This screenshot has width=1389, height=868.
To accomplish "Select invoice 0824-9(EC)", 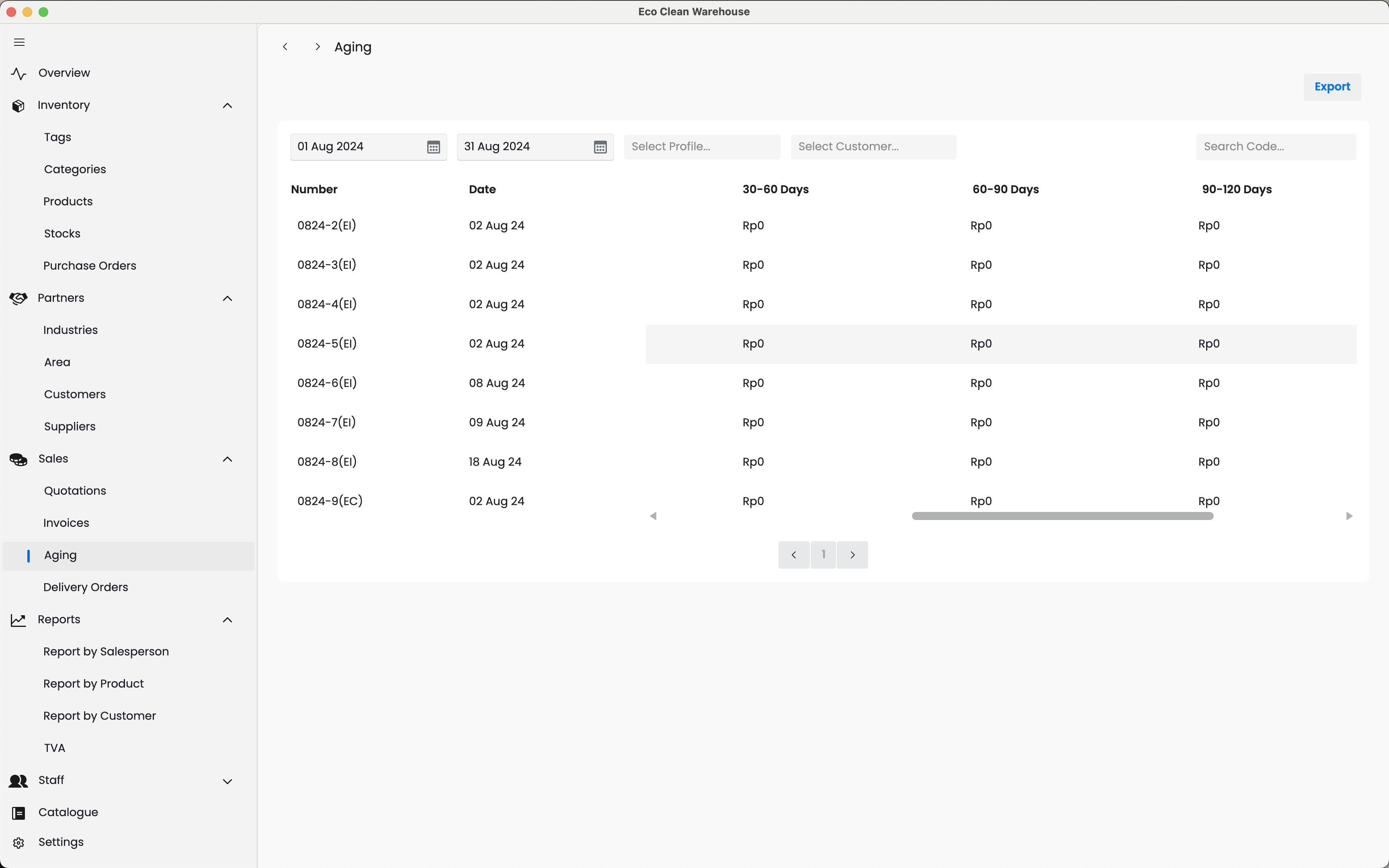I will pyautogui.click(x=330, y=501).
